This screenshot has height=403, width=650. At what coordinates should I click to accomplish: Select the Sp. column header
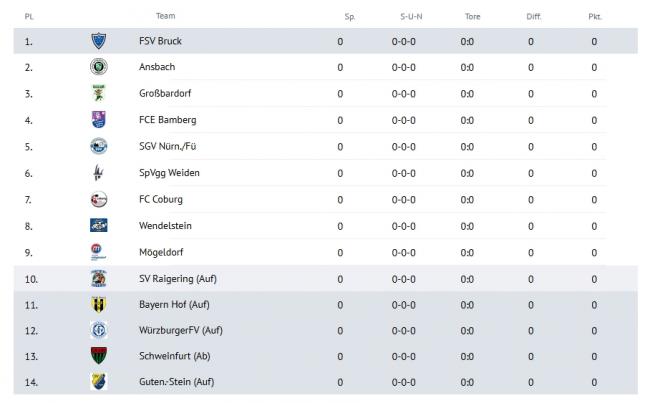coord(350,17)
